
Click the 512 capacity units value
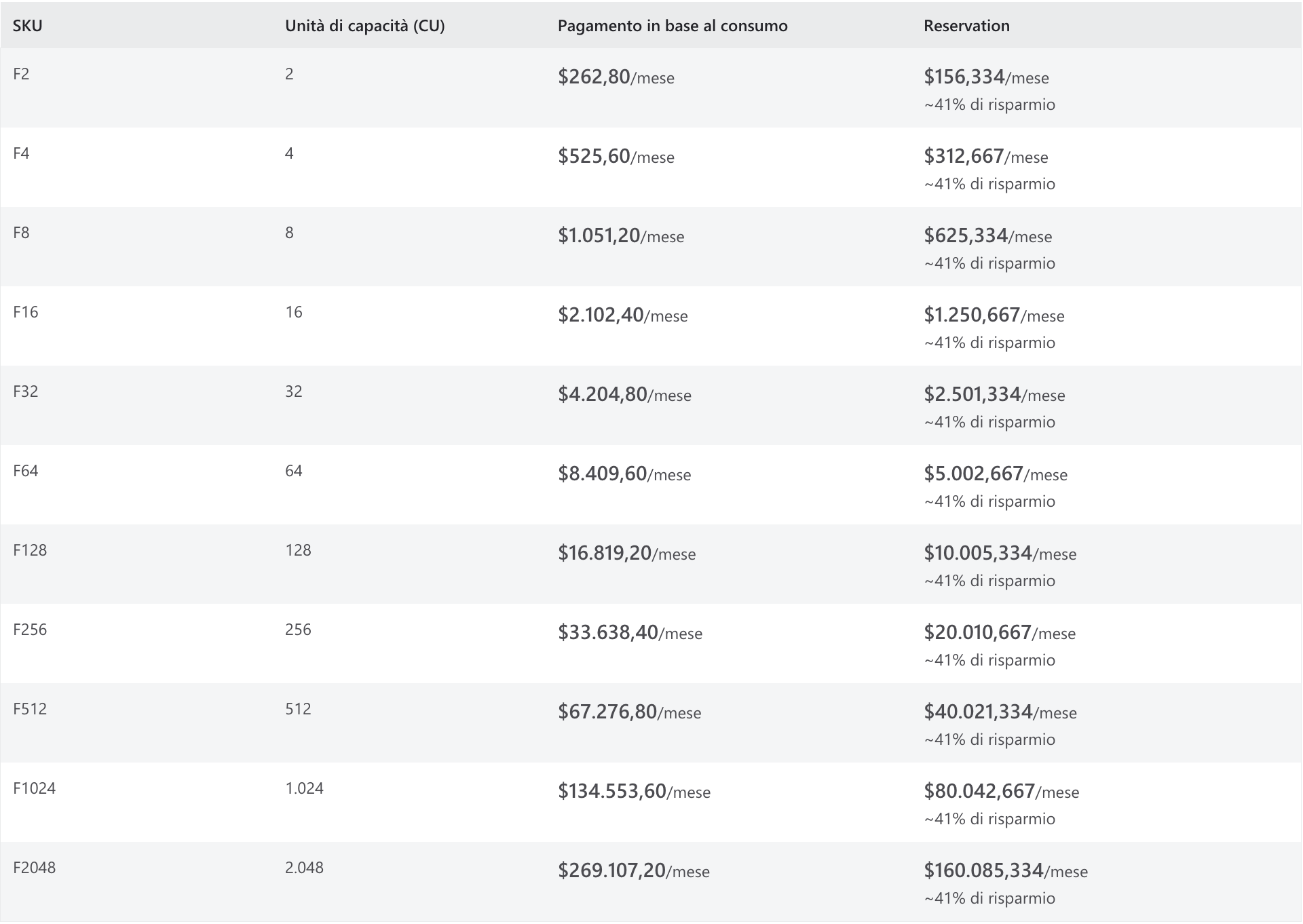point(298,709)
